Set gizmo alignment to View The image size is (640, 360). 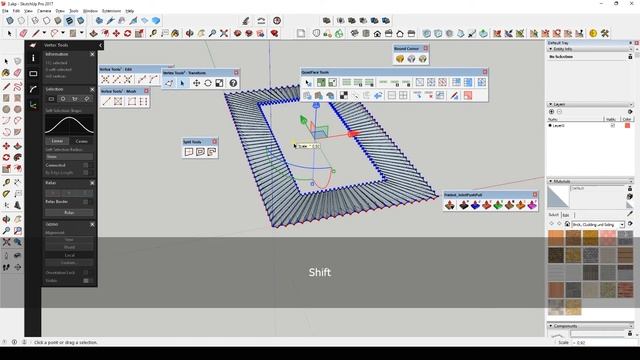[x=69, y=240]
